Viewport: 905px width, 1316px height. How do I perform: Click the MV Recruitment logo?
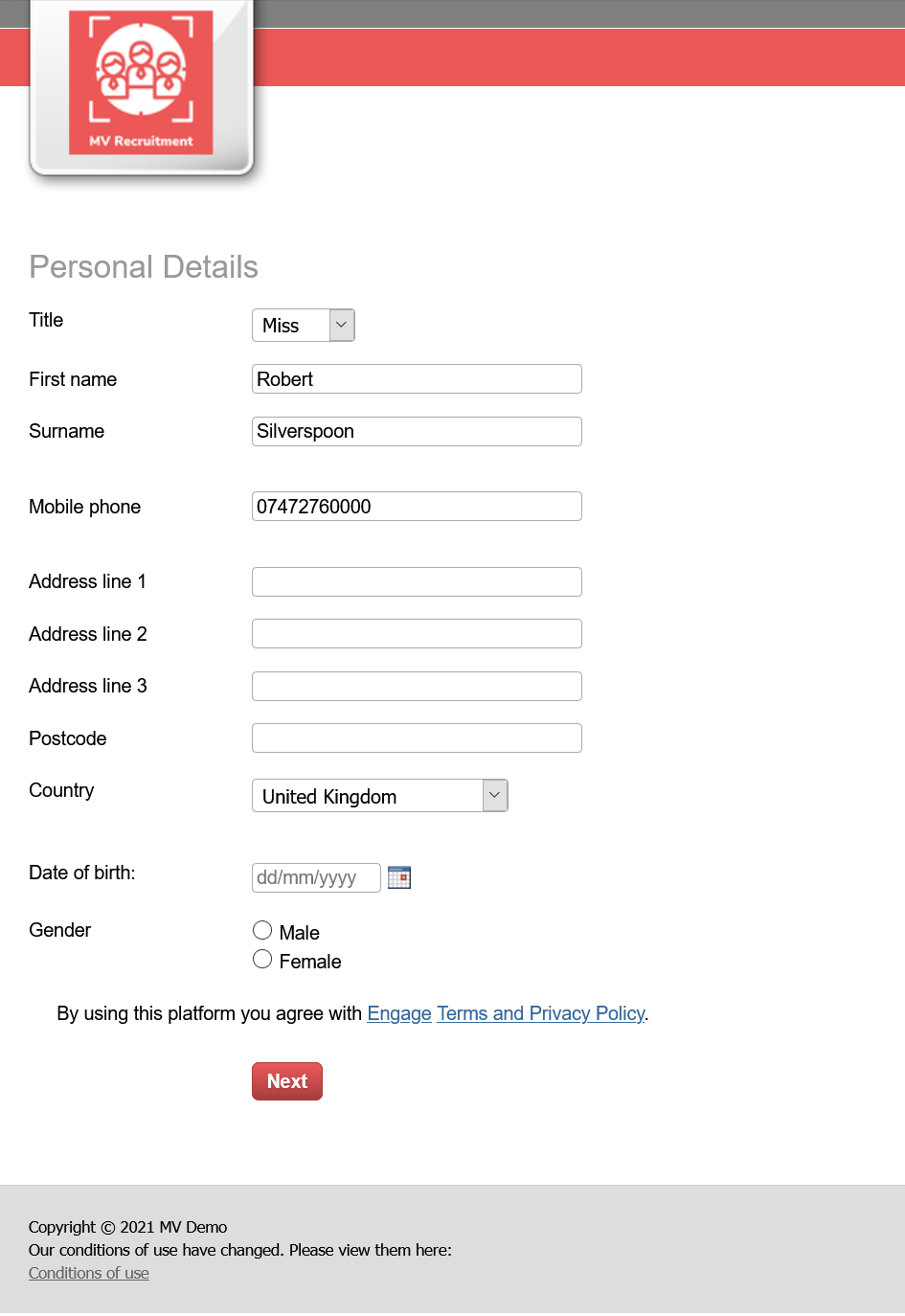tap(141, 83)
